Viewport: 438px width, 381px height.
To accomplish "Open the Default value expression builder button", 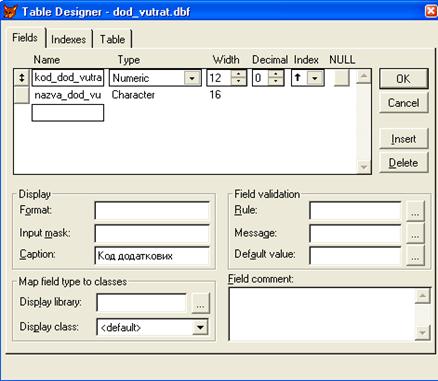I will click(x=415, y=256).
